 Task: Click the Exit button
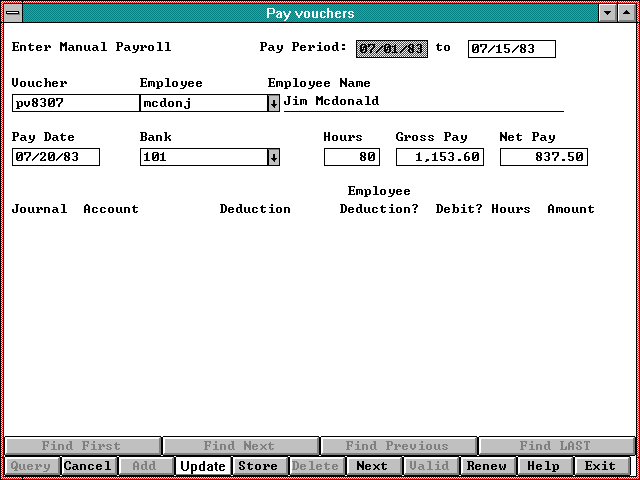tap(600, 466)
